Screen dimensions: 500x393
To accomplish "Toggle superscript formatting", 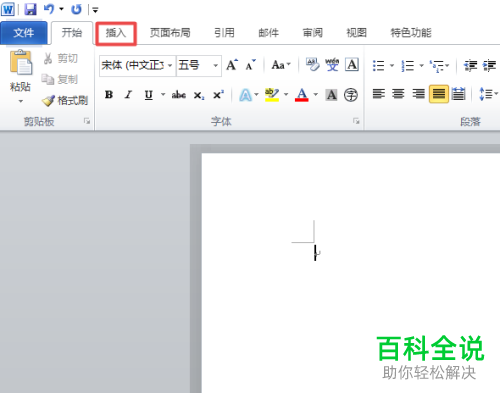I will point(218,95).
